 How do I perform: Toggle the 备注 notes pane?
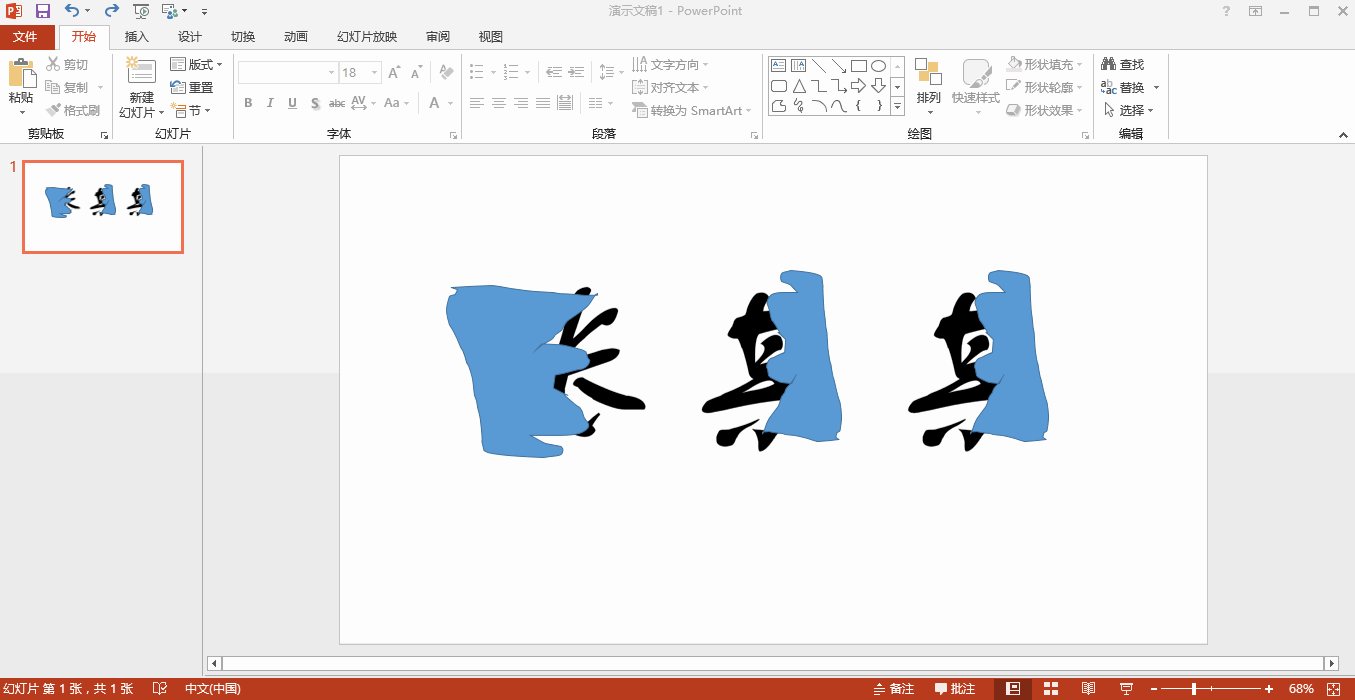tap(893, 689)
